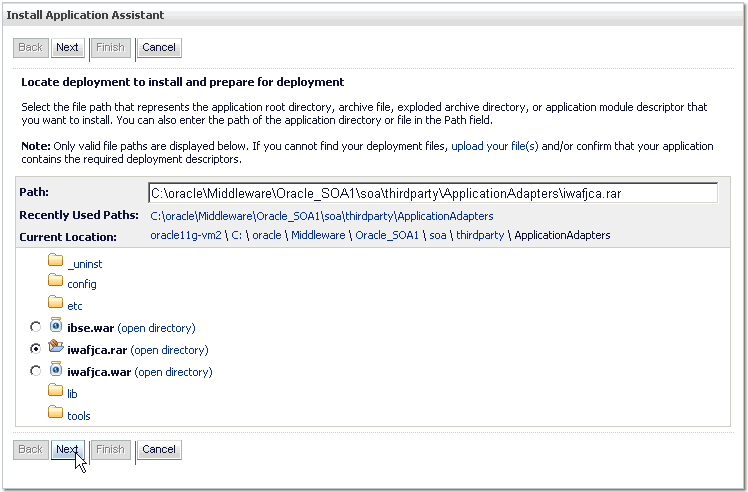748x492 pixels.
Task: Click the ibse.war archive icon
Action: [x=56, y=325]
